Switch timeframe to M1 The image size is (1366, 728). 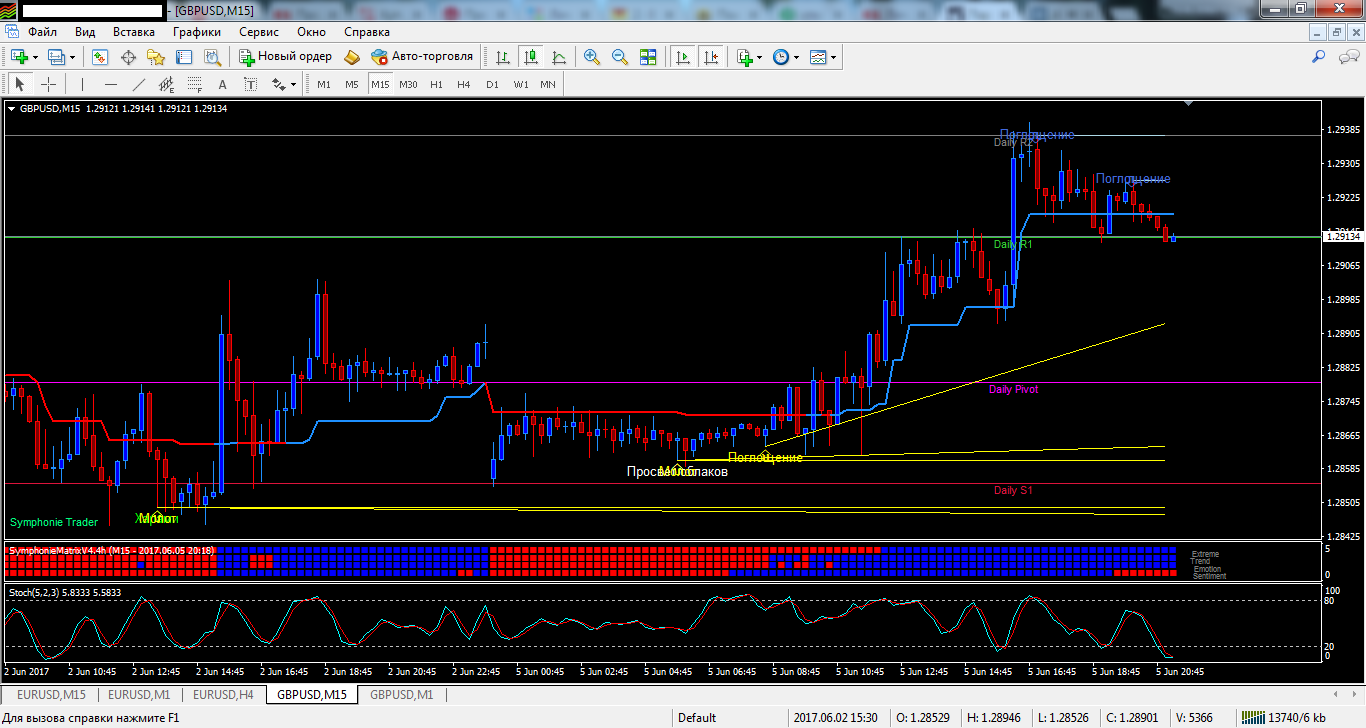pos(324,84)
